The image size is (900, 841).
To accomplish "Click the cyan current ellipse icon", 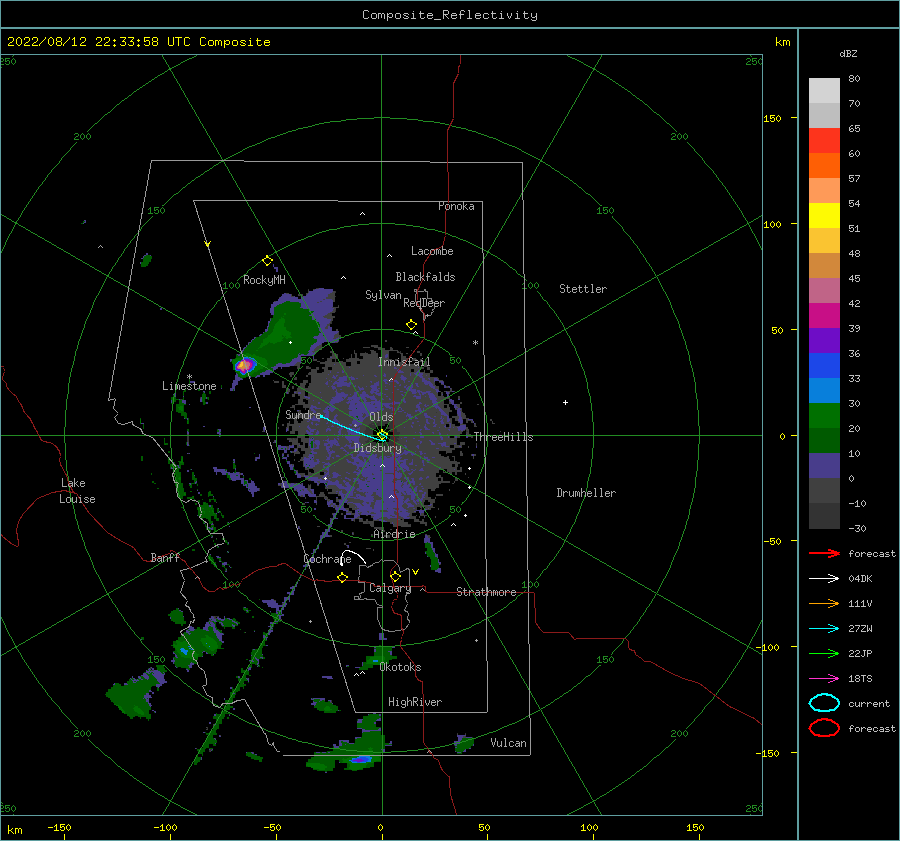I will (x=824, y=703).
